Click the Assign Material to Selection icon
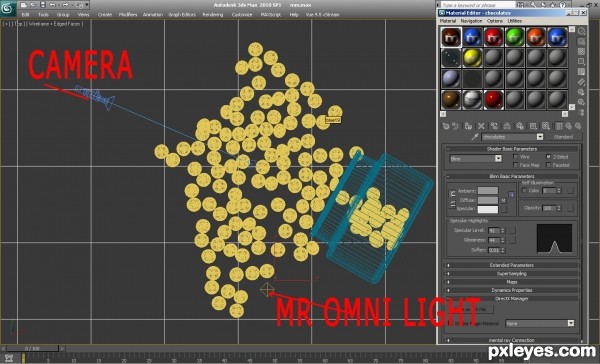 tap(468, 126)
